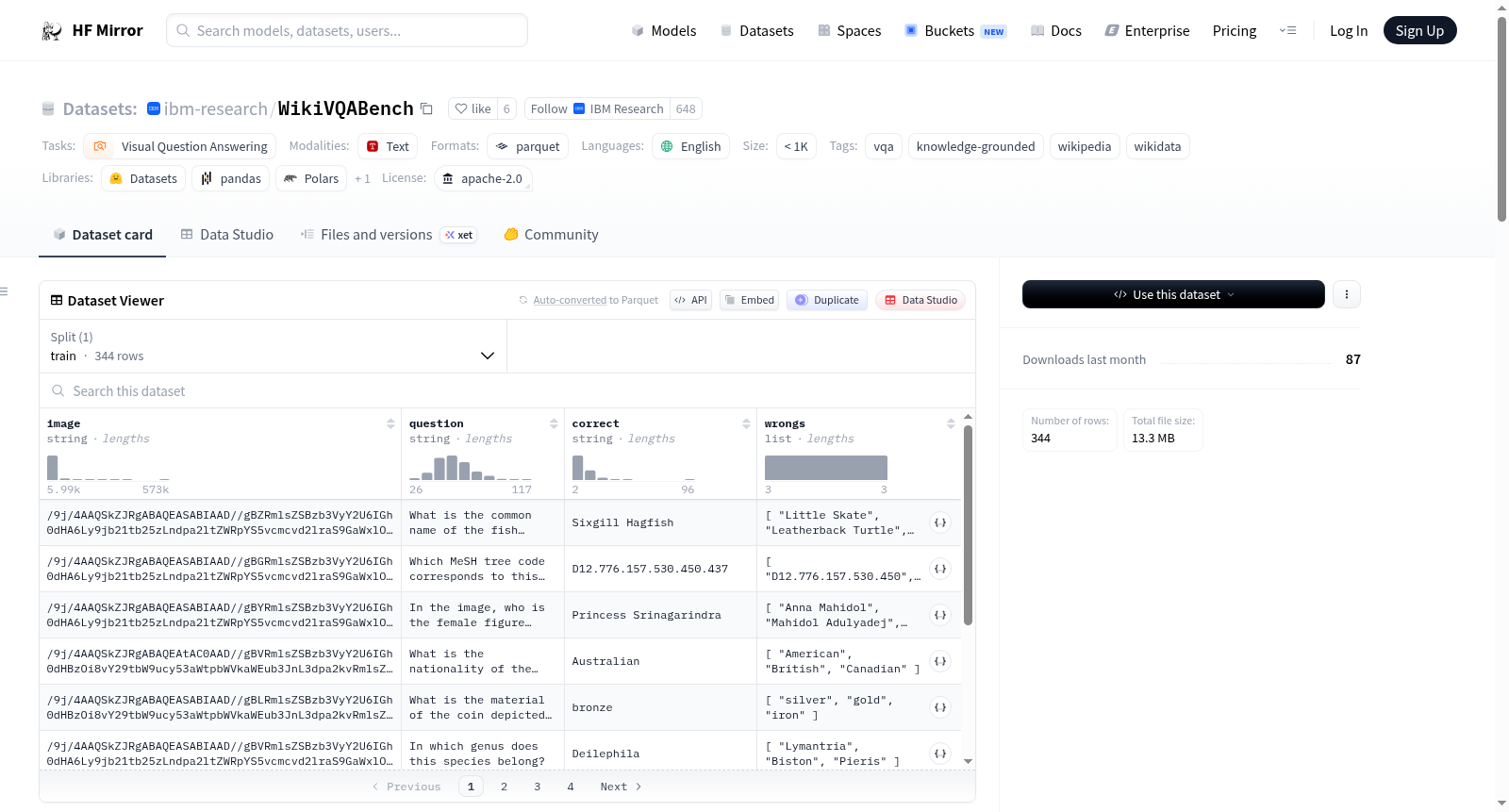Click the image column length histogram
1509x812 pixels.
click(108, 468)
